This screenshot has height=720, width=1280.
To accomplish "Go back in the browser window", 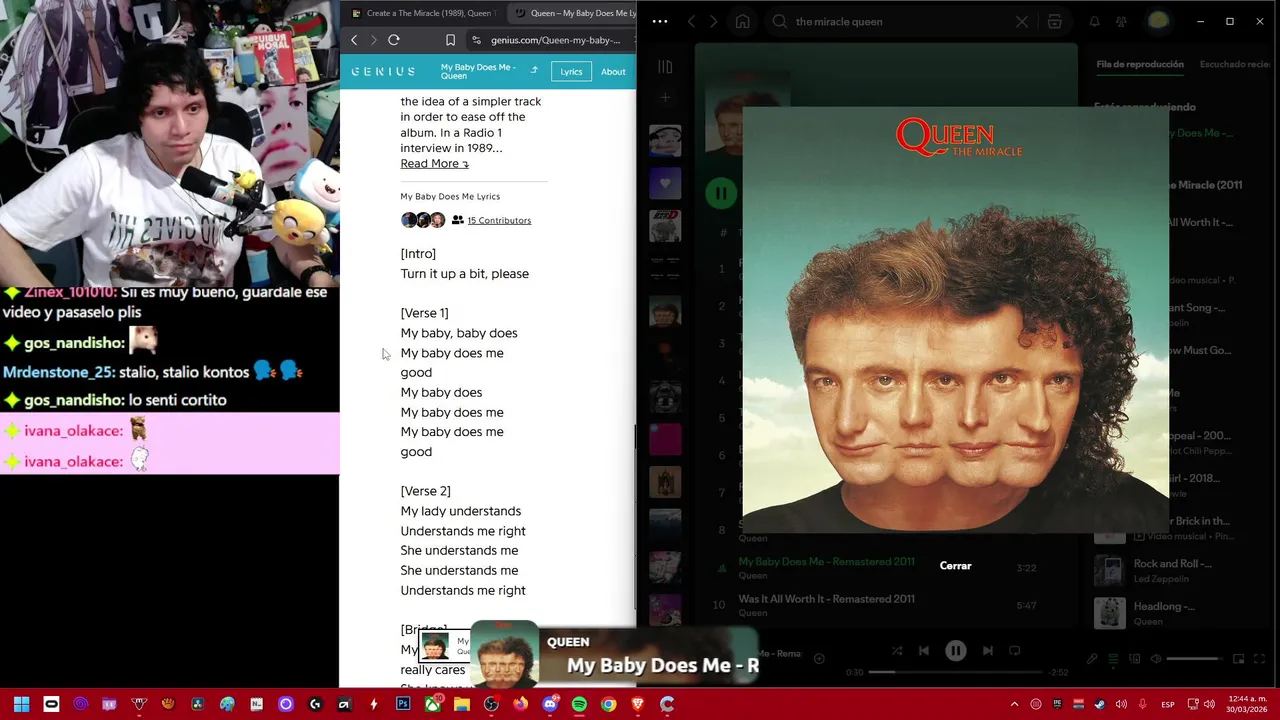I will pos(354,40).
